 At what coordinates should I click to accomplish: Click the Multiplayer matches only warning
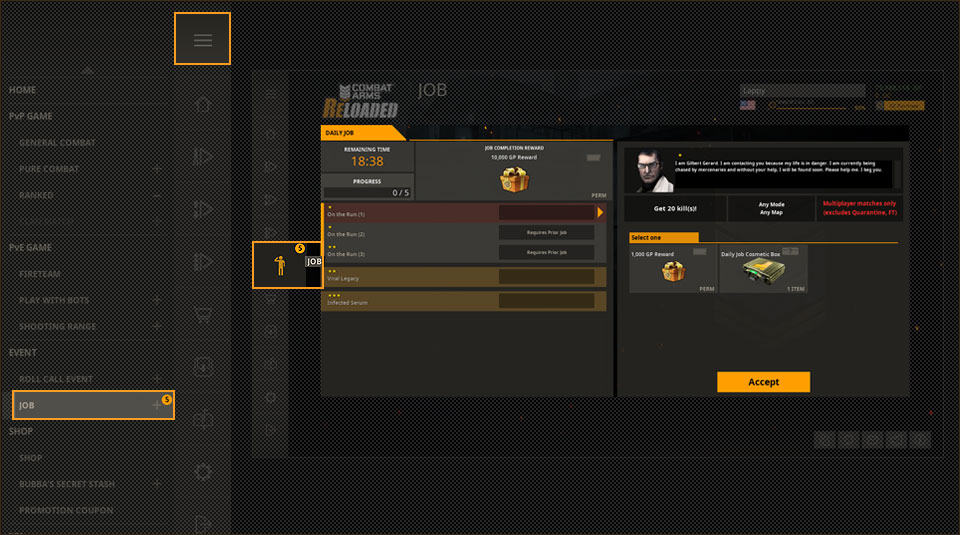(x=860, y=208)
